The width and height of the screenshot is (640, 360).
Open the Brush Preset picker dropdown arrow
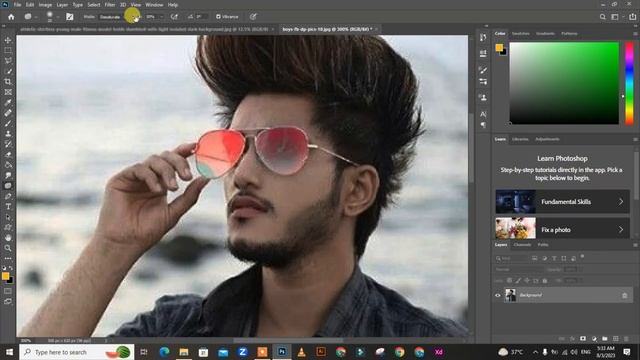coord(58,17)
